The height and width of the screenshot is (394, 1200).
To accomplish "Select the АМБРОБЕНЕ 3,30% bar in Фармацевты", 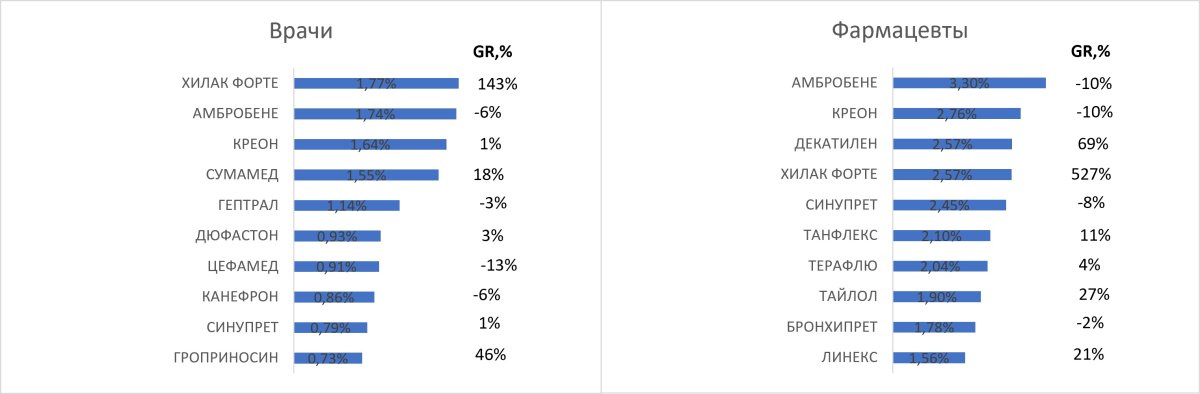I will 969,84.
